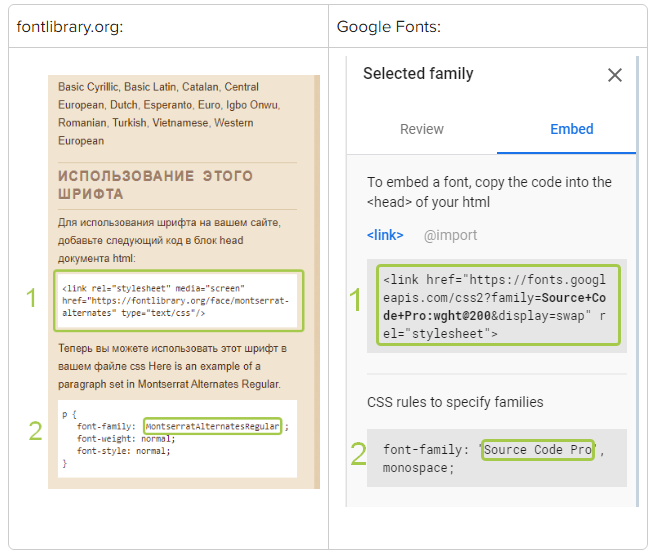Click the 'Source Code Pro' font-family text
The height and width of the screenshot is (555, 657).
538,449
